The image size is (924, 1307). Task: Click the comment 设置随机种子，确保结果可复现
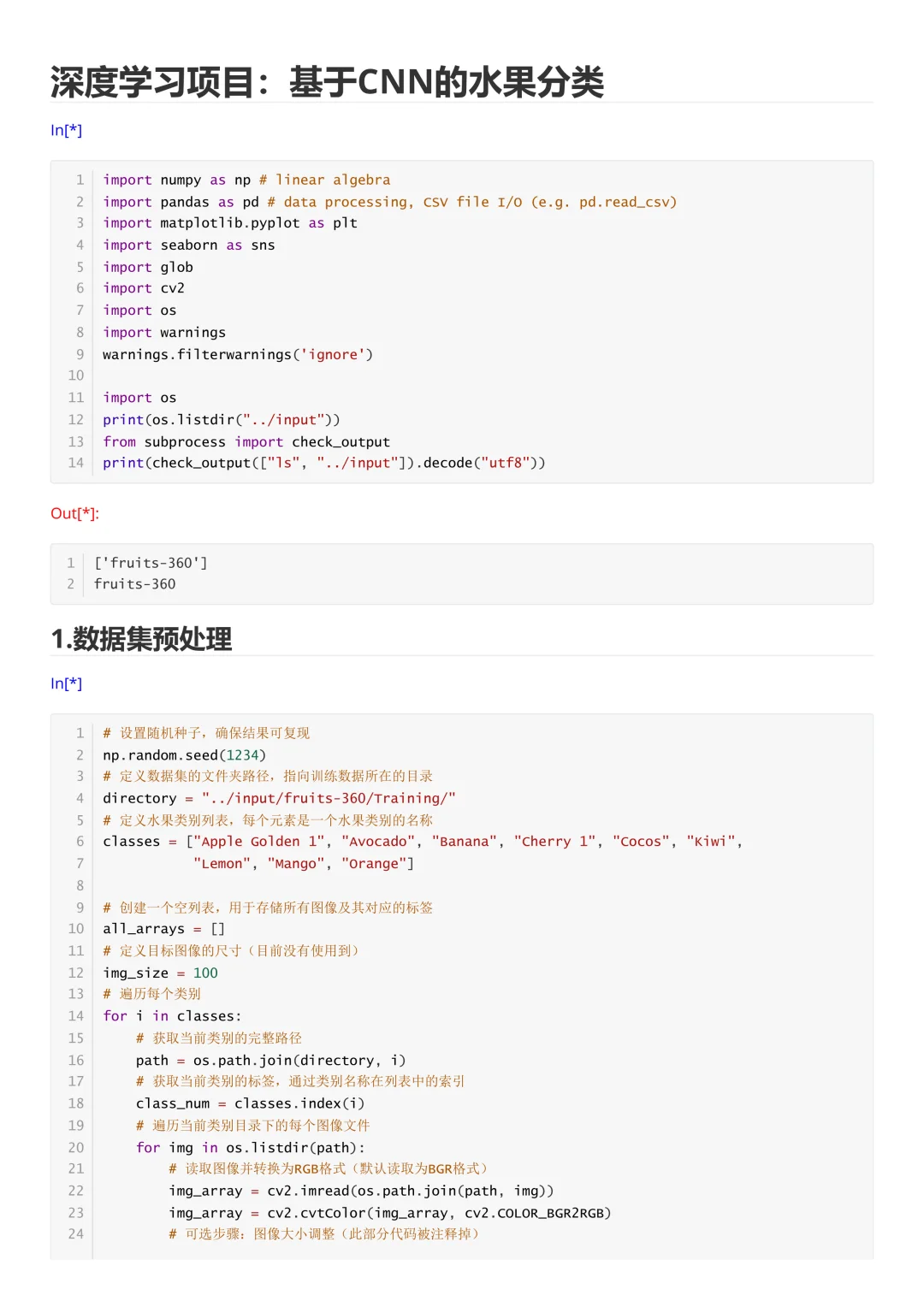click(206, 733)
